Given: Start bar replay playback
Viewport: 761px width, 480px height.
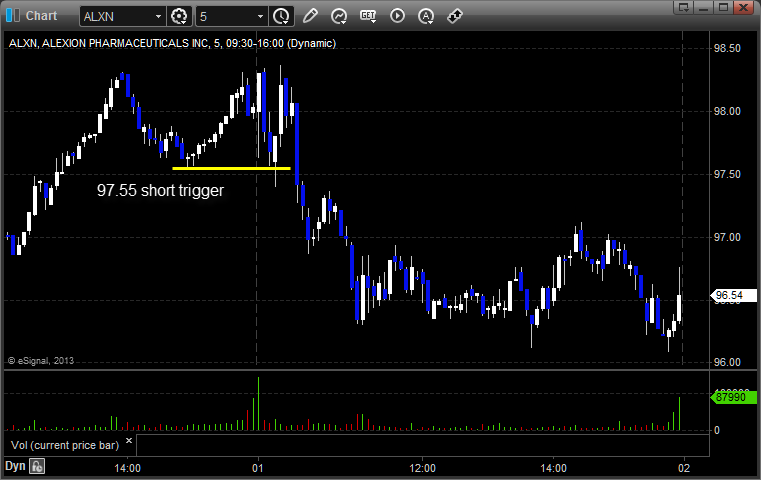Looking at the screenshot, I should coord(397,16).
